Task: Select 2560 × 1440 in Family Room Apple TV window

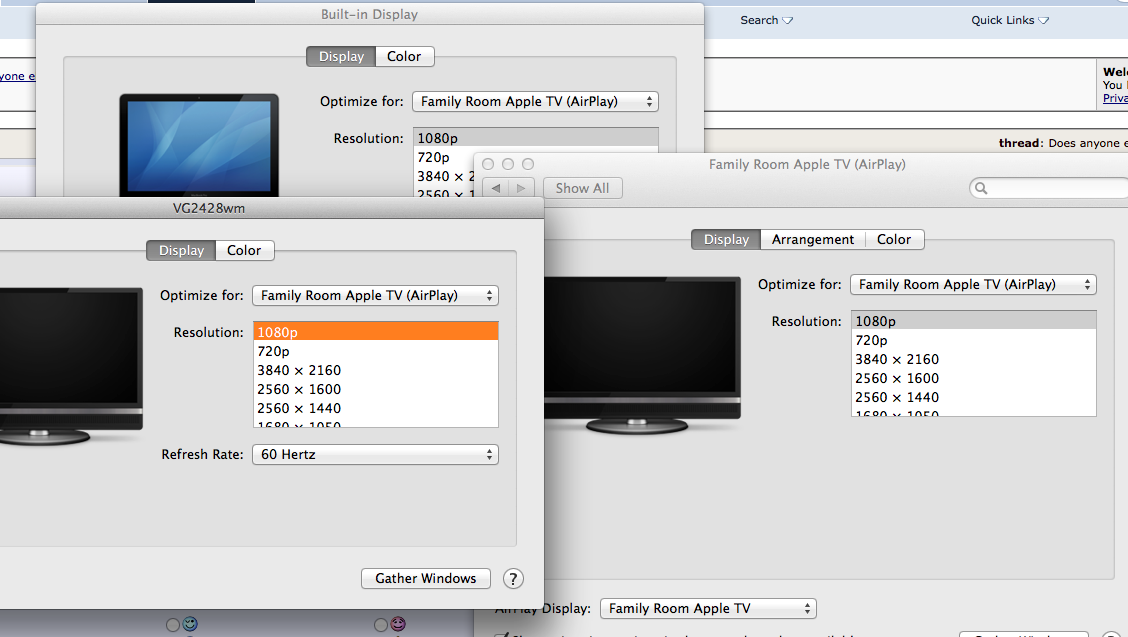Action: 973,397
